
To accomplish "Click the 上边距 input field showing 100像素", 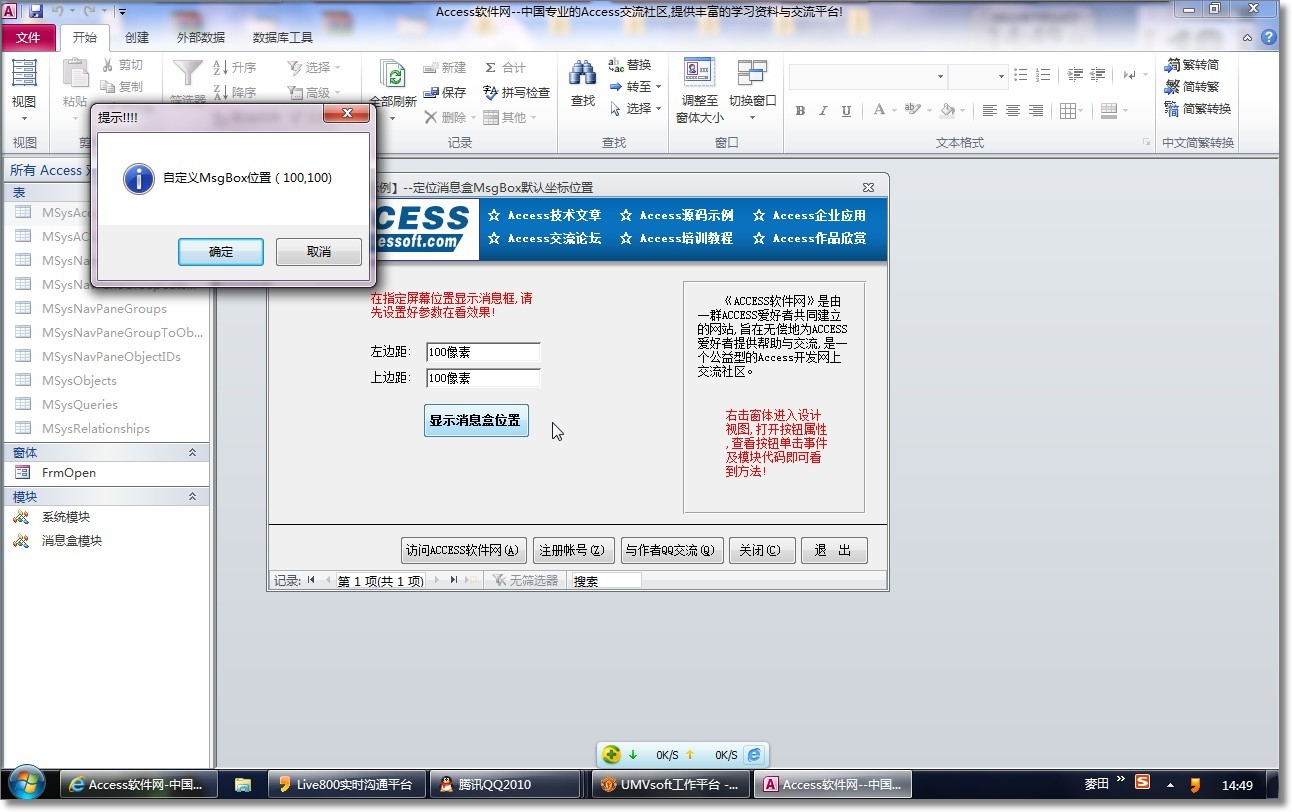I will (x=483, y=378).
